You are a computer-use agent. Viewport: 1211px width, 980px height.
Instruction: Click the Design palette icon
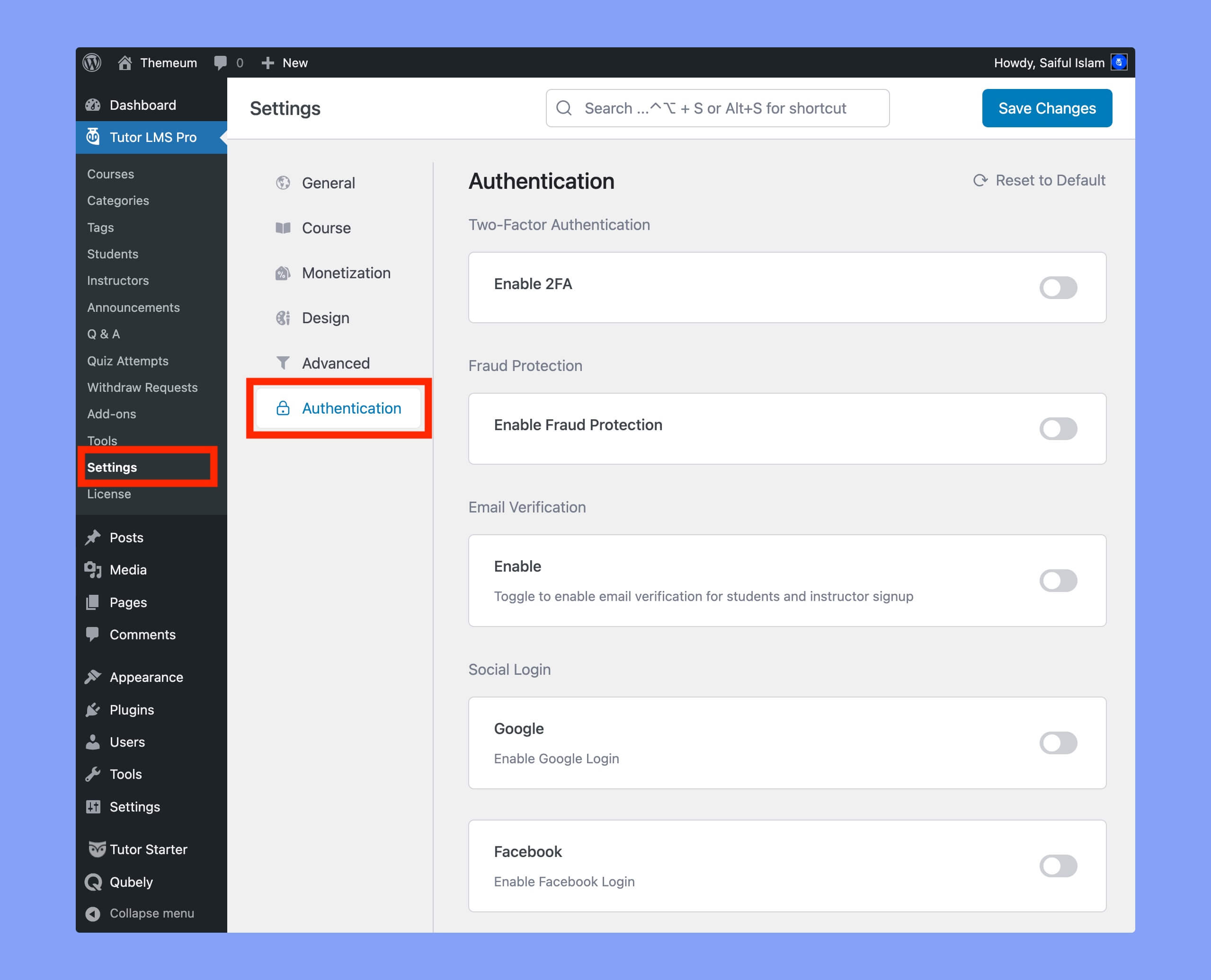[x=283, y=318]
